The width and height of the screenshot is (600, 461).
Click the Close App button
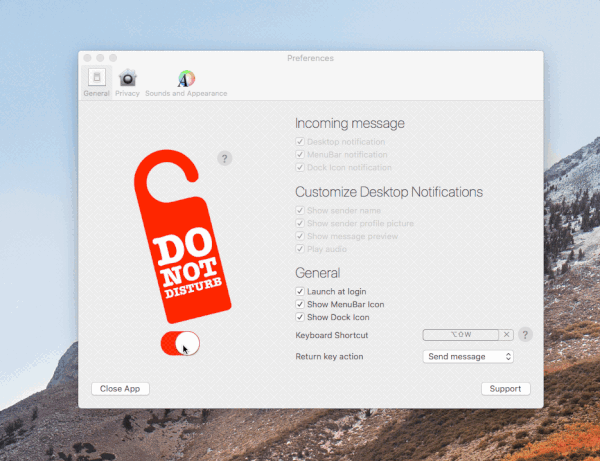(x=120, y=389)
